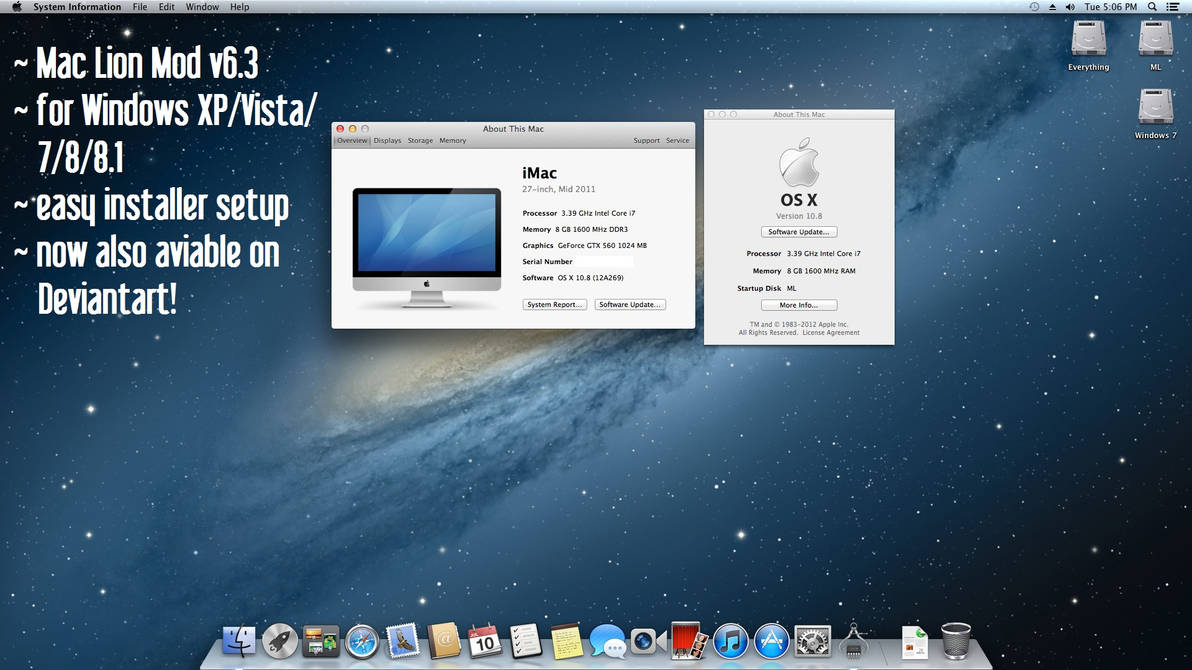The width and height of the screenshot is (1192, 670).
Task: Open Spotlight search magnifier in menu bar
Action: (1152, 7)
